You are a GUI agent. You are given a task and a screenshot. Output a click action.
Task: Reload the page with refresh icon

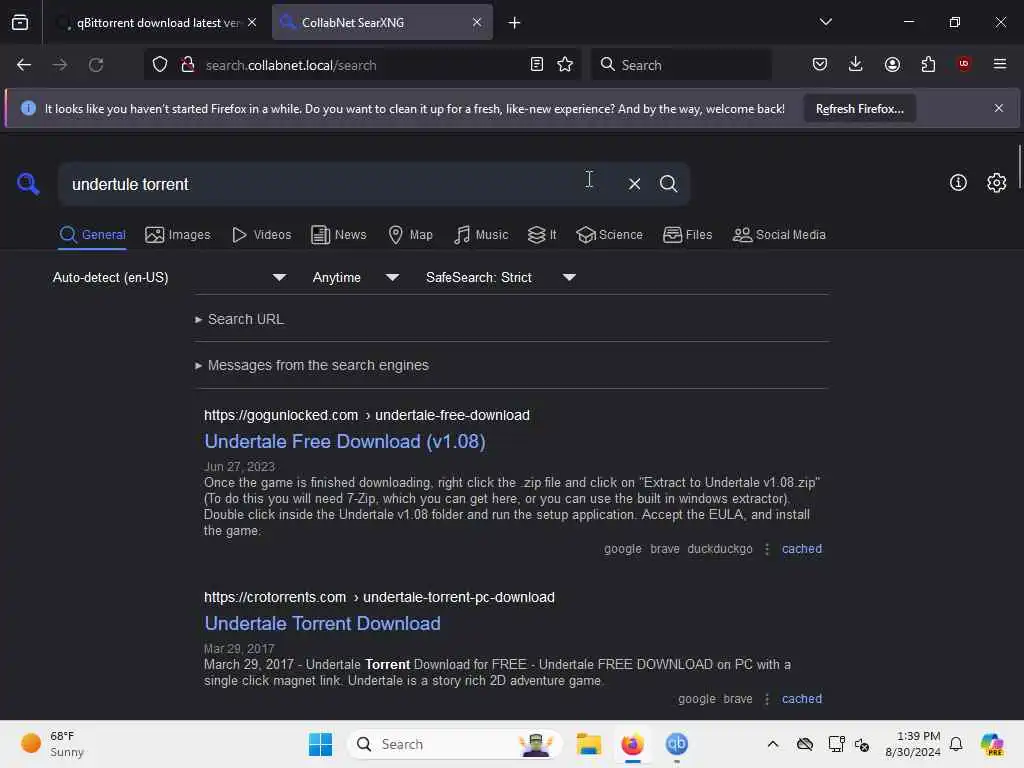tap(96, 65)
